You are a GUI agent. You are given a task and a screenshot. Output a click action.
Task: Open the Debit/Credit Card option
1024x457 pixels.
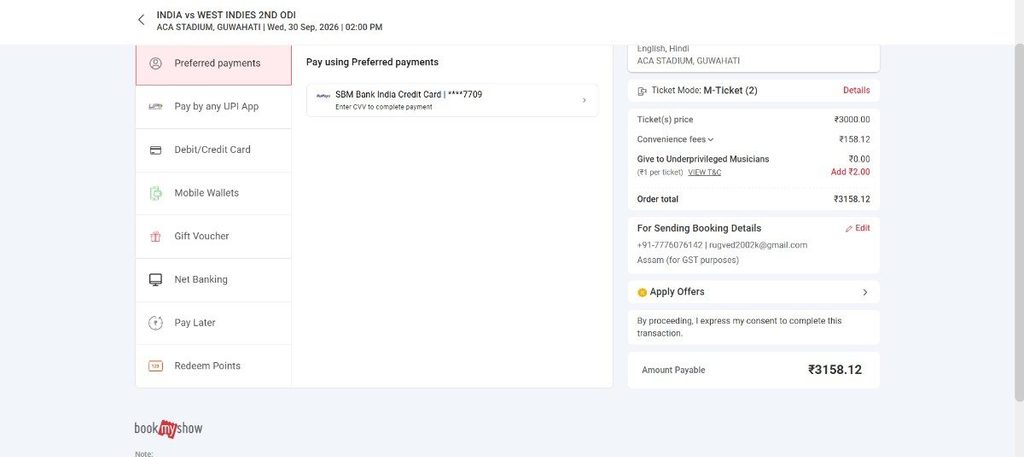pyautogui.click(x=214, y=150)
